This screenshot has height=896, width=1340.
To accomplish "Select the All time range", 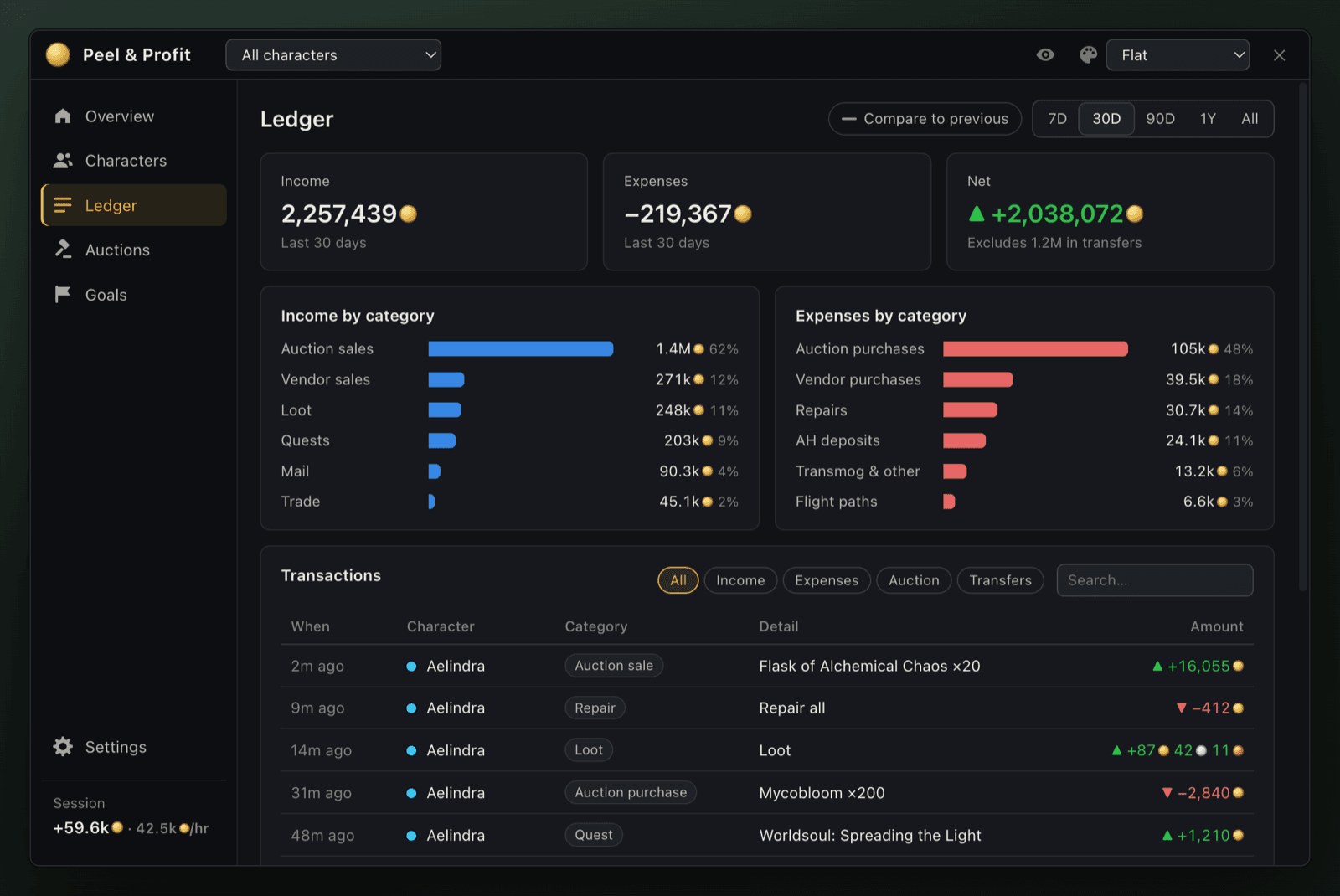I will click(1250, 119).
